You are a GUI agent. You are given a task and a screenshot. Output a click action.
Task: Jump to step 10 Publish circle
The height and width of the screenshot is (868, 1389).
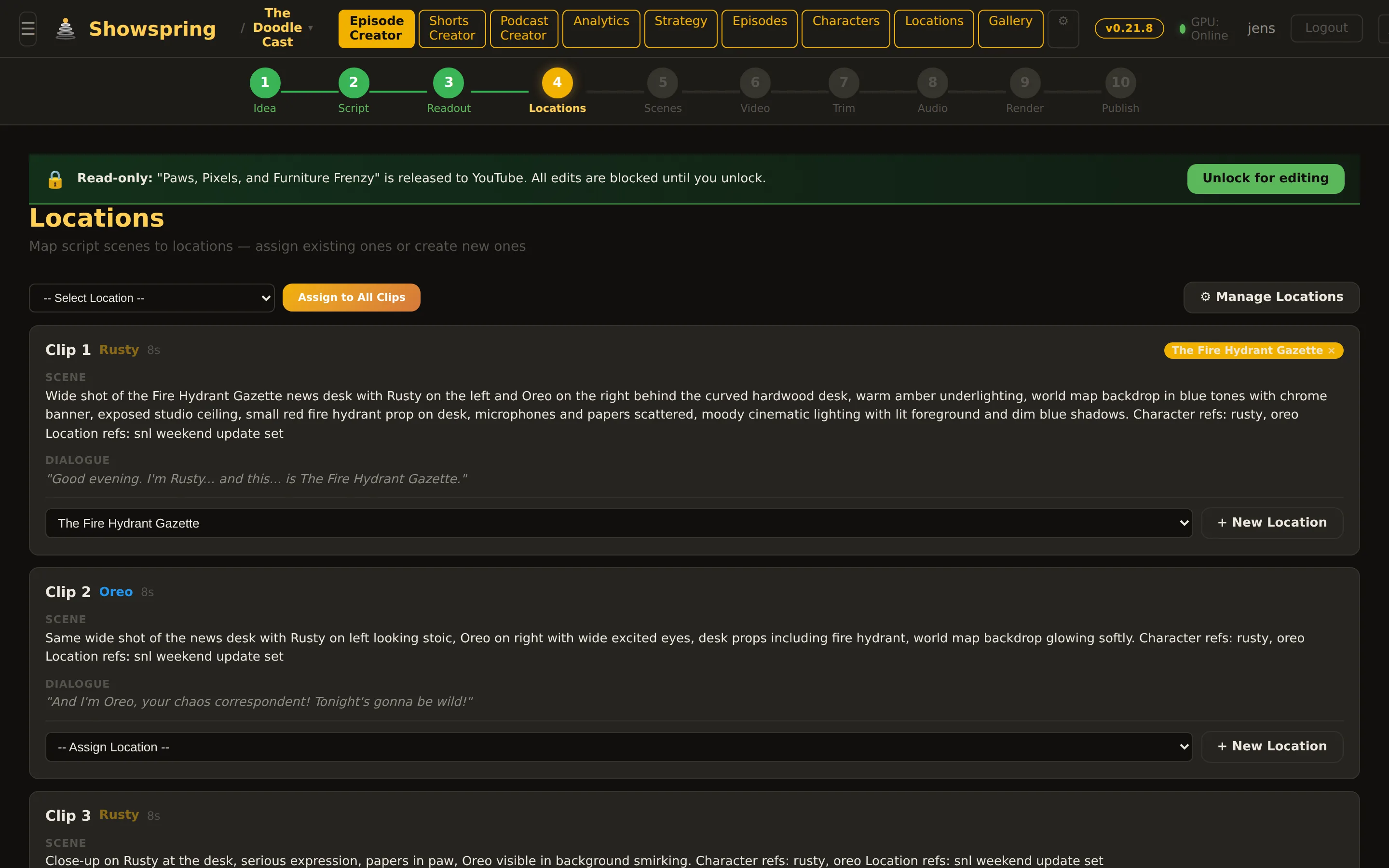[x=1120, y=82]
